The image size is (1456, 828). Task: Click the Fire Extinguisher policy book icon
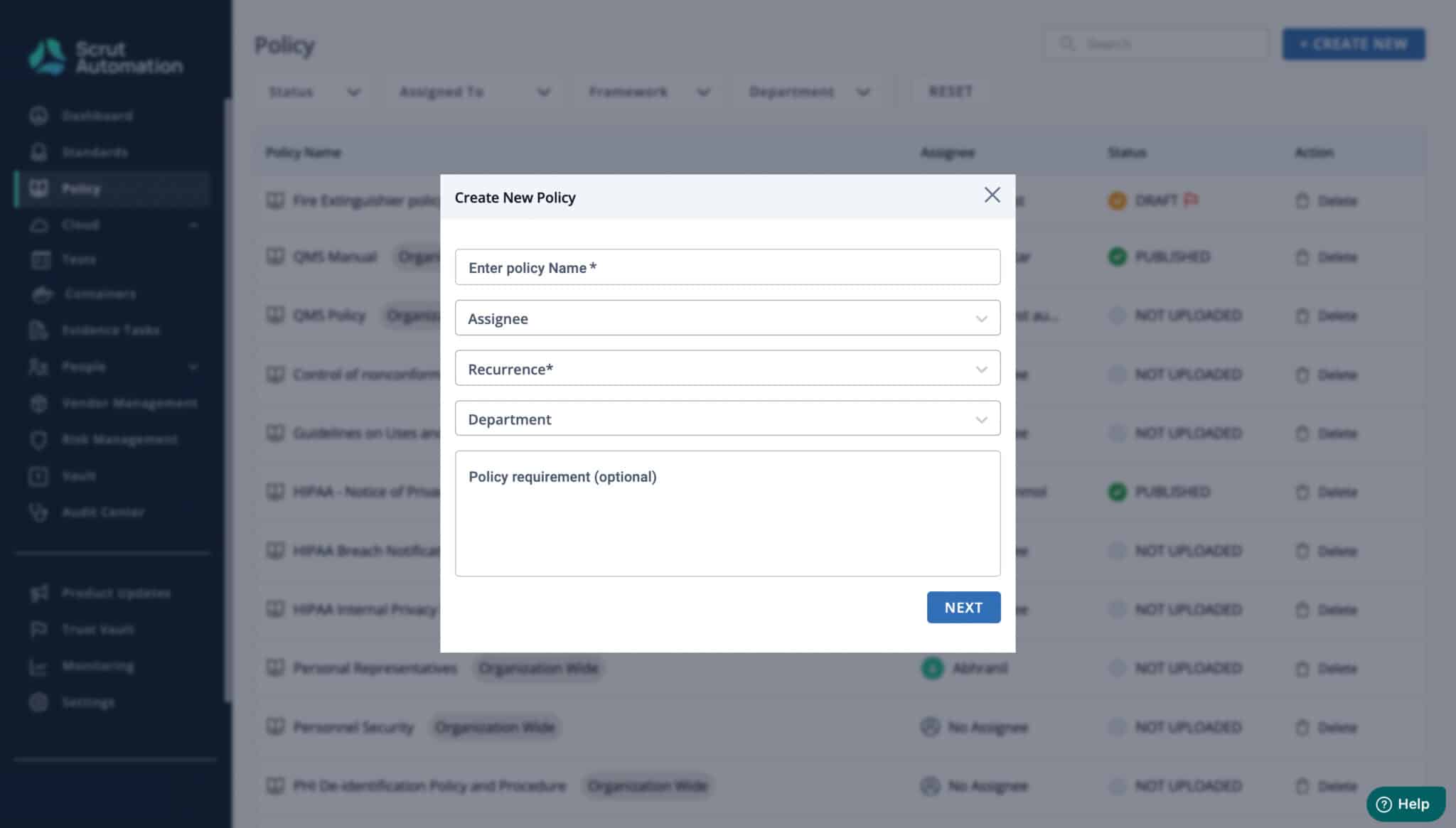(275, 200)
